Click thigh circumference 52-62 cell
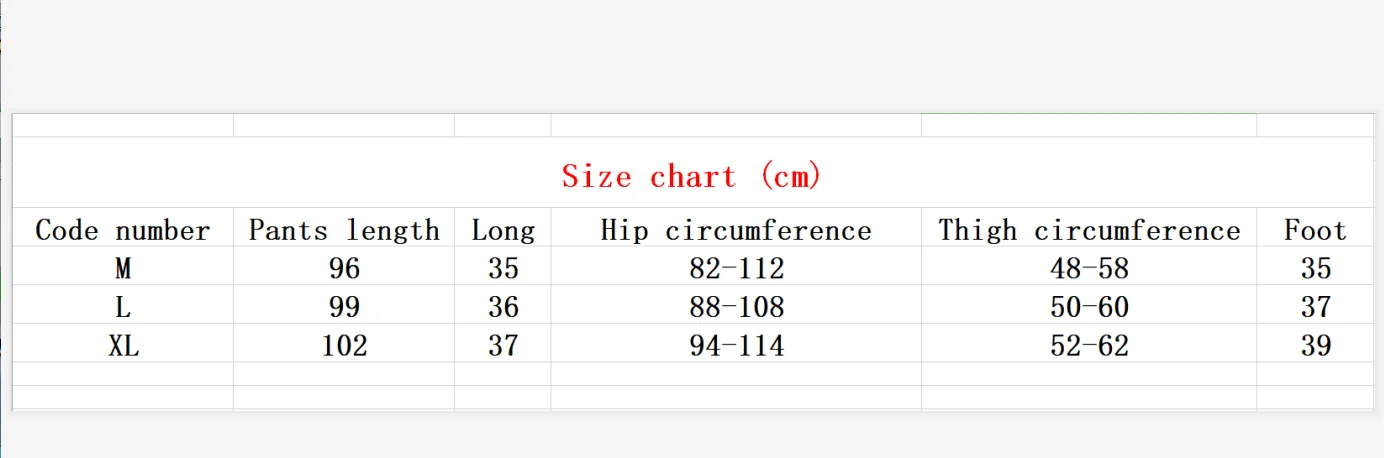 tap(1089, 344)
